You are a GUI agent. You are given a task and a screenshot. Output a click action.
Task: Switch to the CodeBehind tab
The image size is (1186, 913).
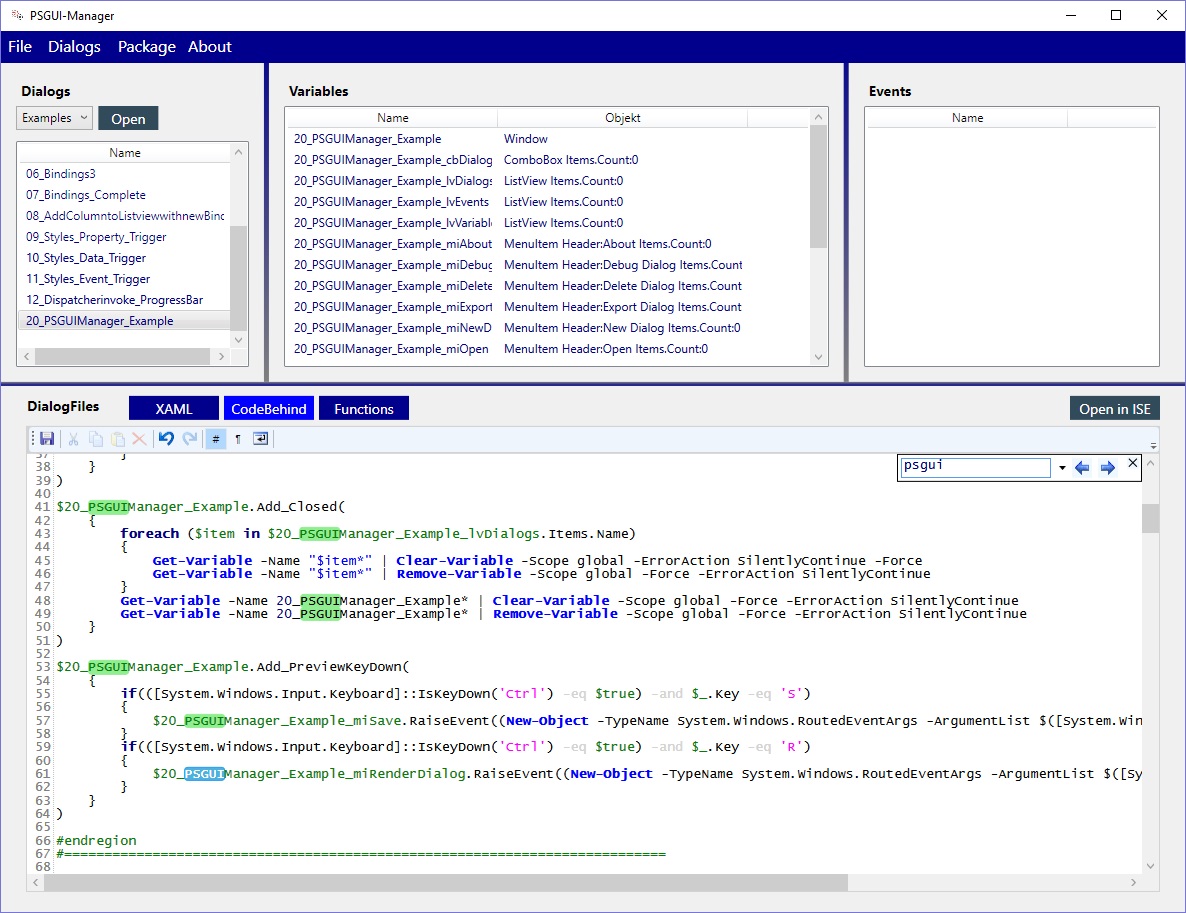(x=269, y=408)
